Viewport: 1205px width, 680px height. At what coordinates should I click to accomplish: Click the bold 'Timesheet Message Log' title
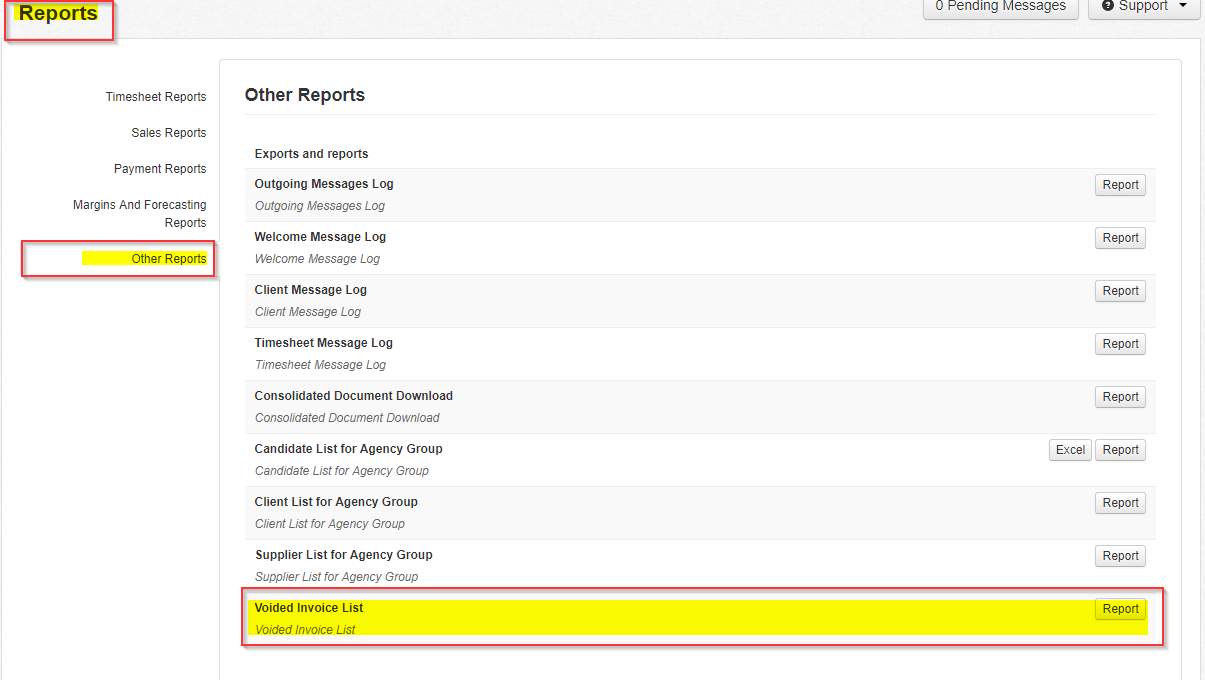(324, 343)
